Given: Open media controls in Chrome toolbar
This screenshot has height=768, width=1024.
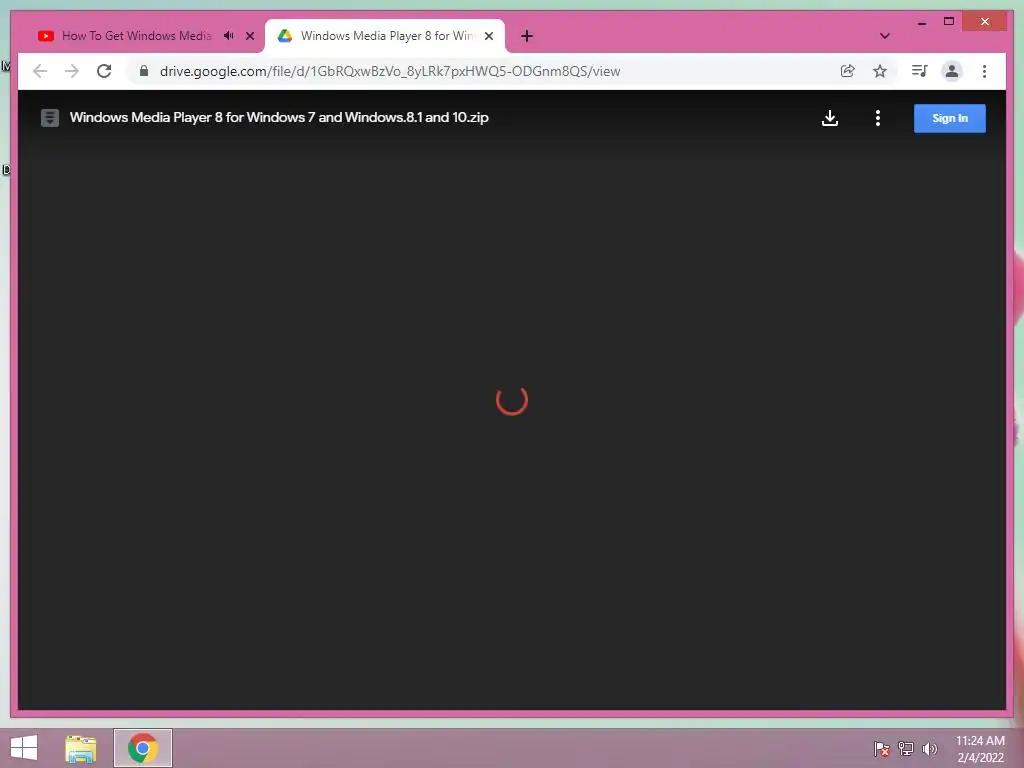Looking at the screenshot, I should pos(920,71).
